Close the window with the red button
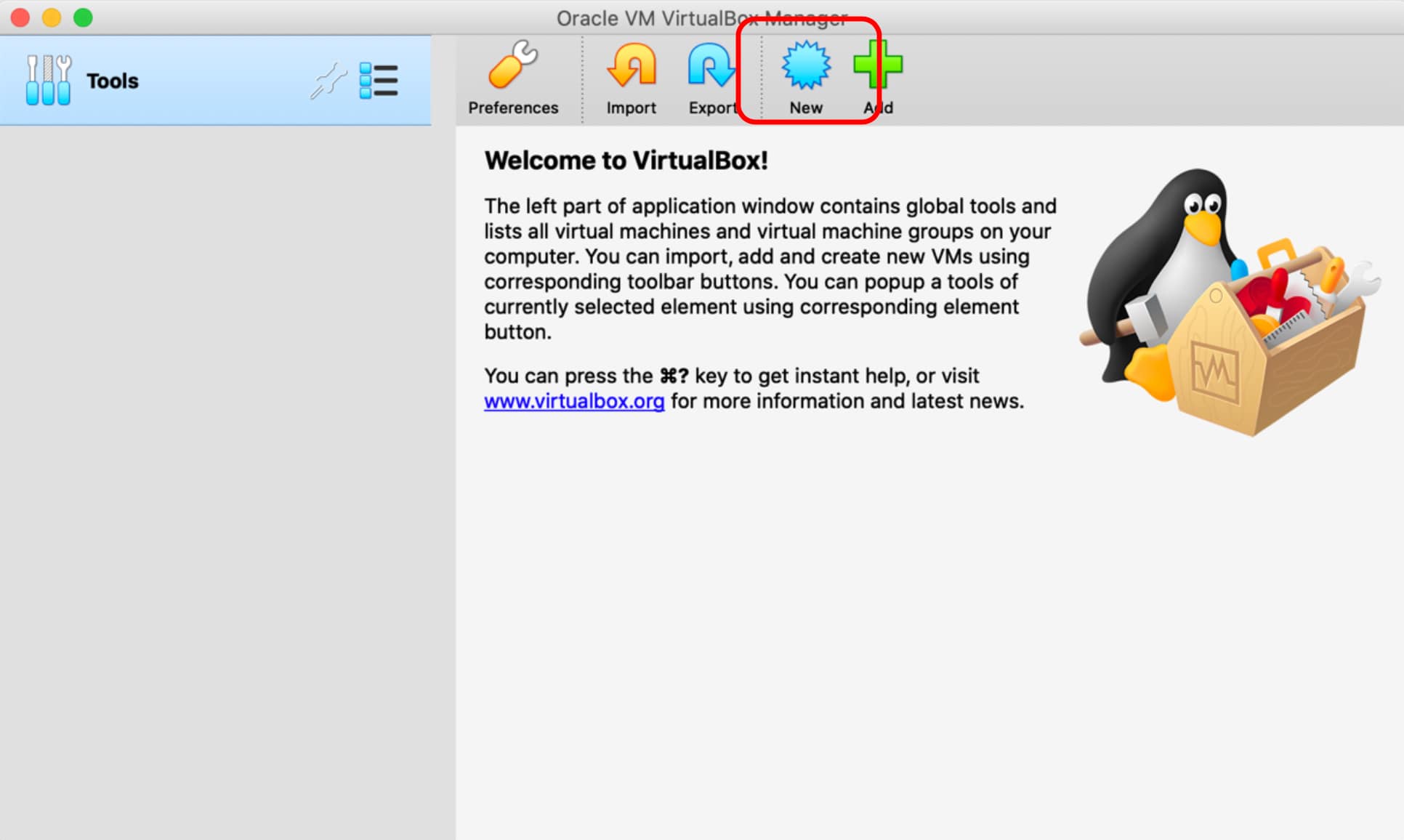 click(x=20, y=17)
